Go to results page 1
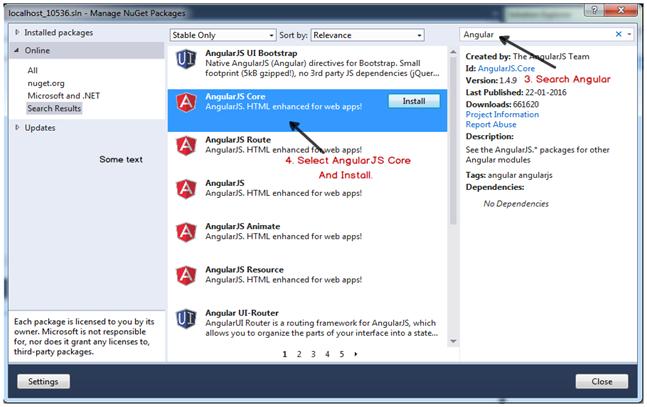 pyautogui.click(x=285, y=354)
